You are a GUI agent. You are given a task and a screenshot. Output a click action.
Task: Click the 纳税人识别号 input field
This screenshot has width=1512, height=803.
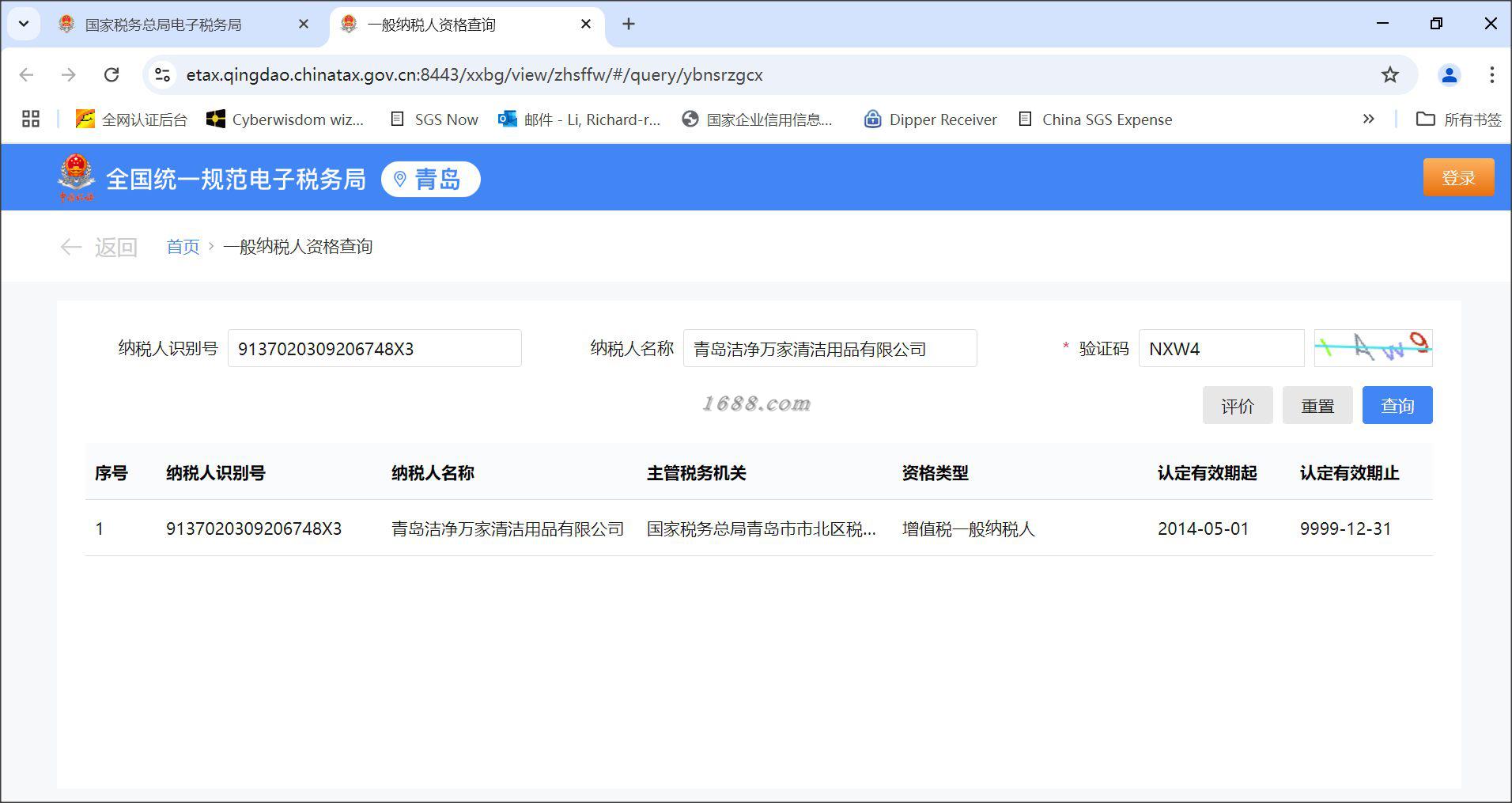click(x=374, y=348)
